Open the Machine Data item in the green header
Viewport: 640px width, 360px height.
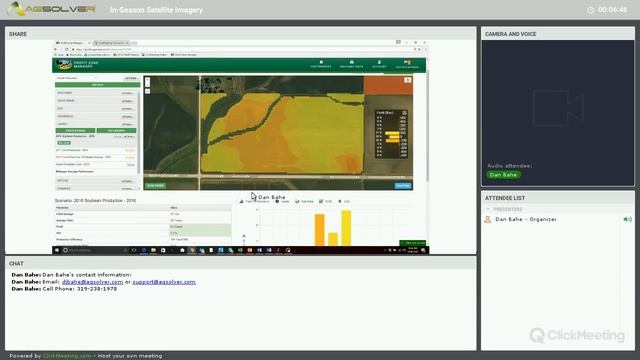pyautogui.click(x=351, y=64)
